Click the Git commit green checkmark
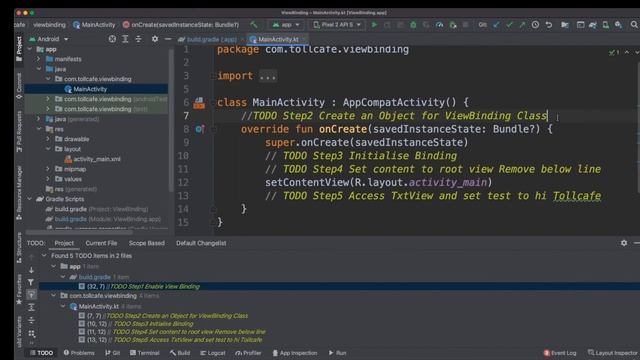Screen dimensions: 640x360 pyautogui.click(x=509, y=25)
